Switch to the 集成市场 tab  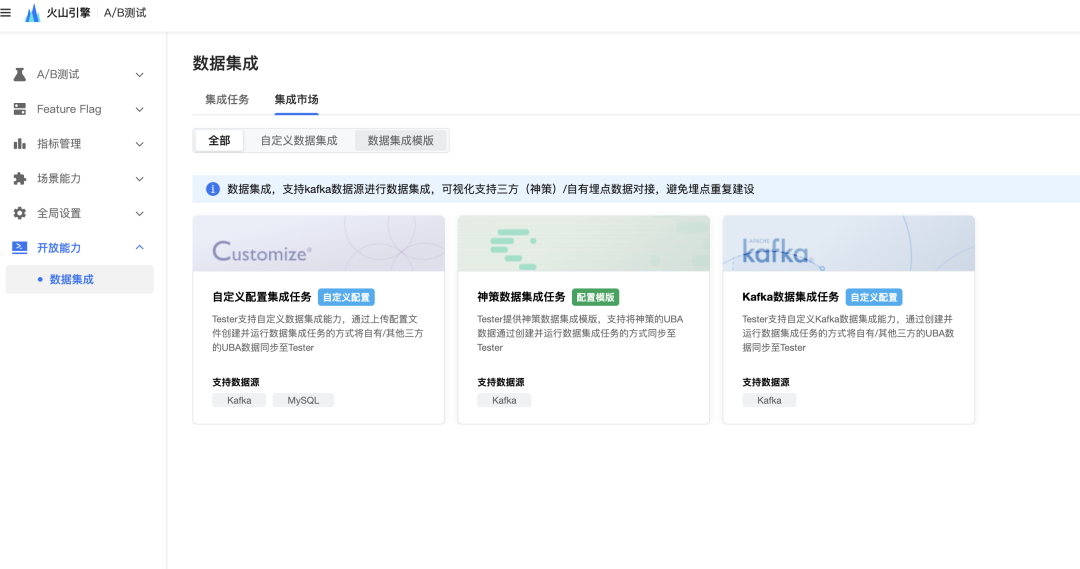[296, 99]
